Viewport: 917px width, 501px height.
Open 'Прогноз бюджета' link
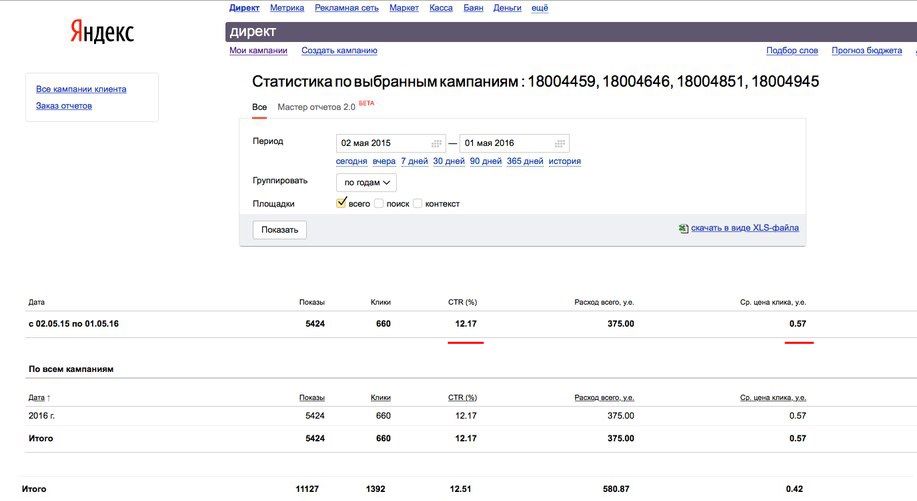pos(867,50)
